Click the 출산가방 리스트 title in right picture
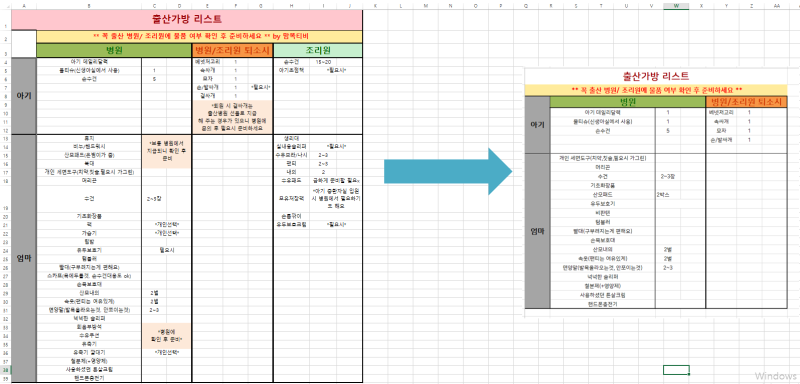800x384 pixels. [656, 76]
